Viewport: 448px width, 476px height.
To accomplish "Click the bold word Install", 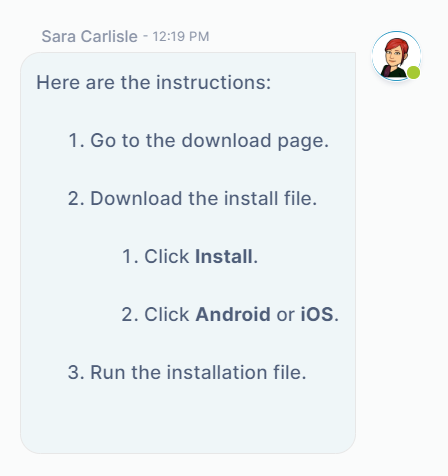I will pos(224,256).
